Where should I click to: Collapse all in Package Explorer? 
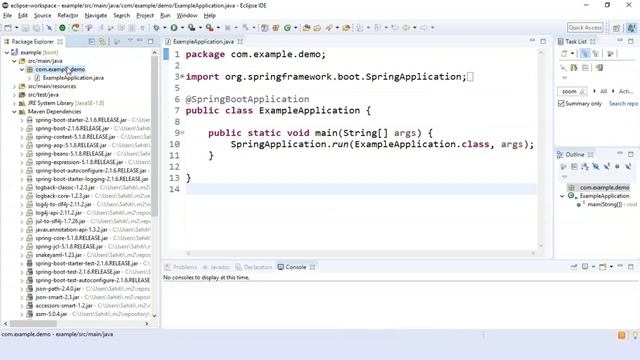(x=91, y=42)
